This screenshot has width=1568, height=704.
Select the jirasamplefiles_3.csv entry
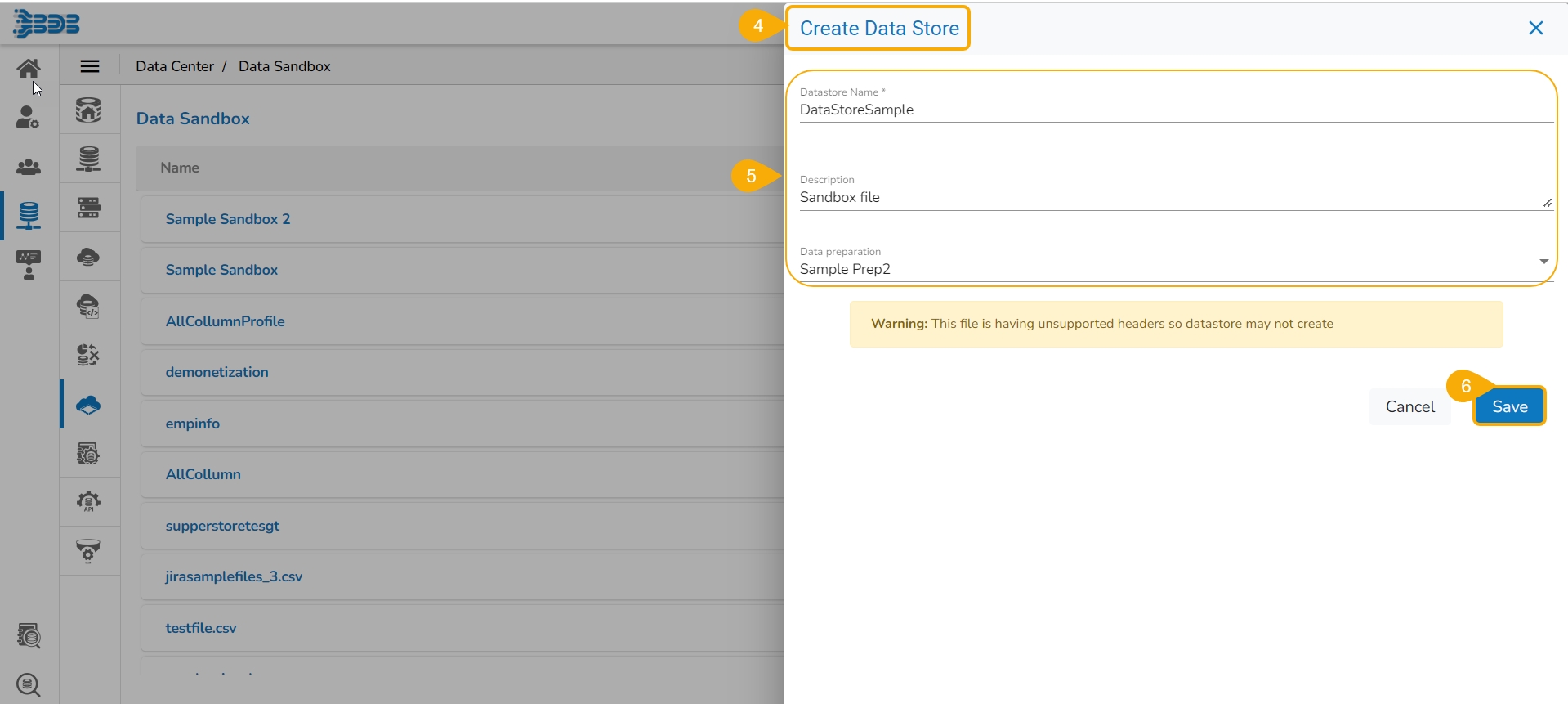pyautogui.click(x=234, y=576)
